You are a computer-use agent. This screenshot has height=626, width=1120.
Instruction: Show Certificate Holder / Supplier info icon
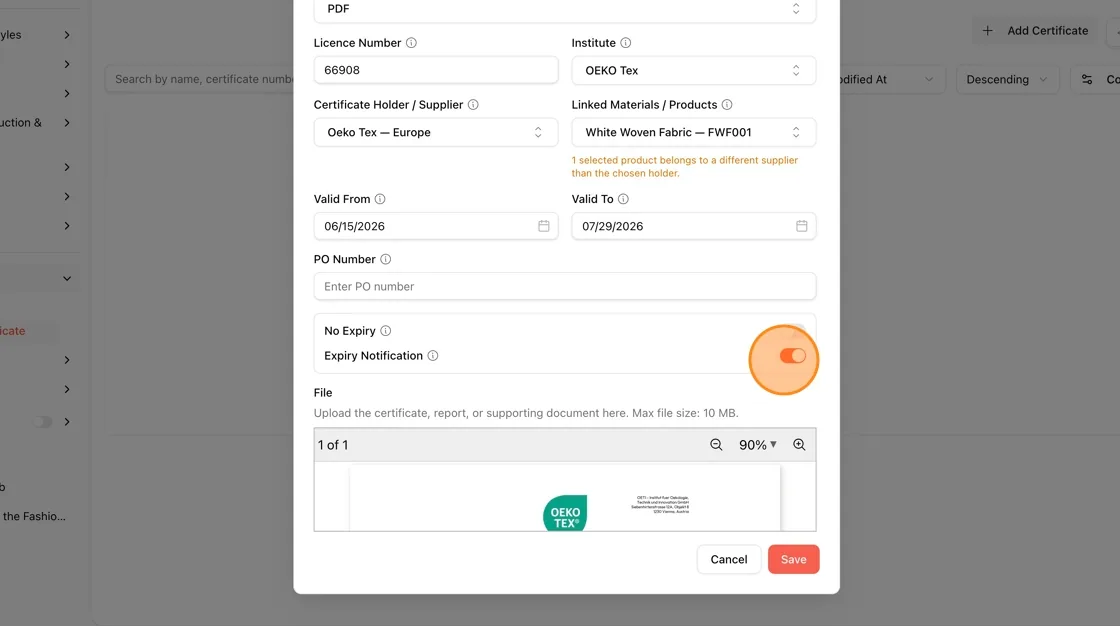473,105
